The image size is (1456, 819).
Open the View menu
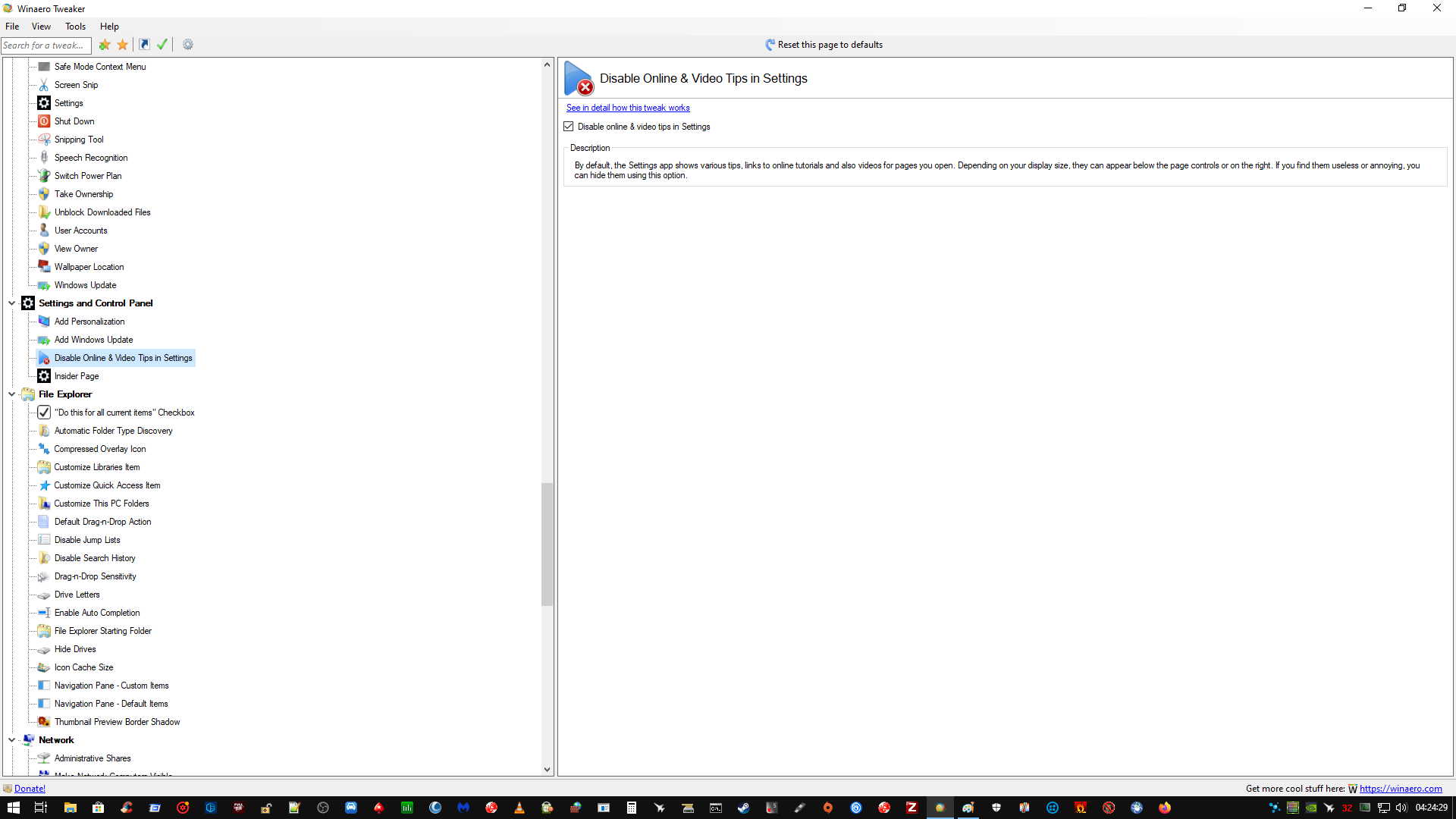[x=41, y=27]
